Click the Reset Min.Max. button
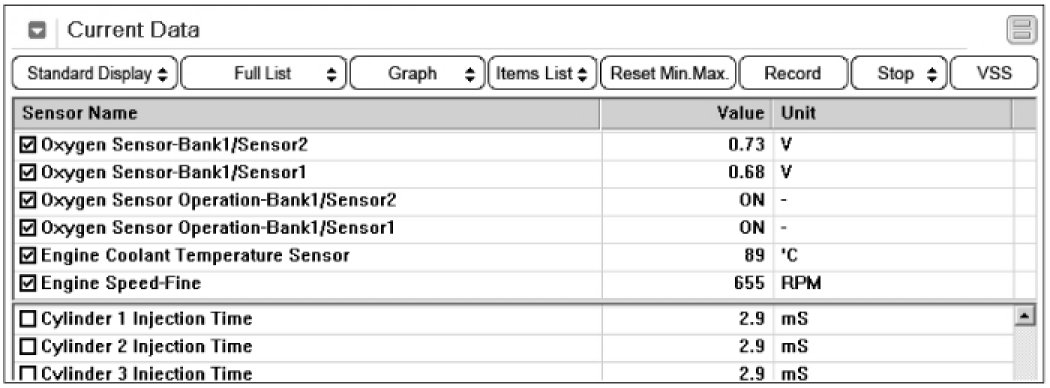1050x388 pixels. [669, 74]
